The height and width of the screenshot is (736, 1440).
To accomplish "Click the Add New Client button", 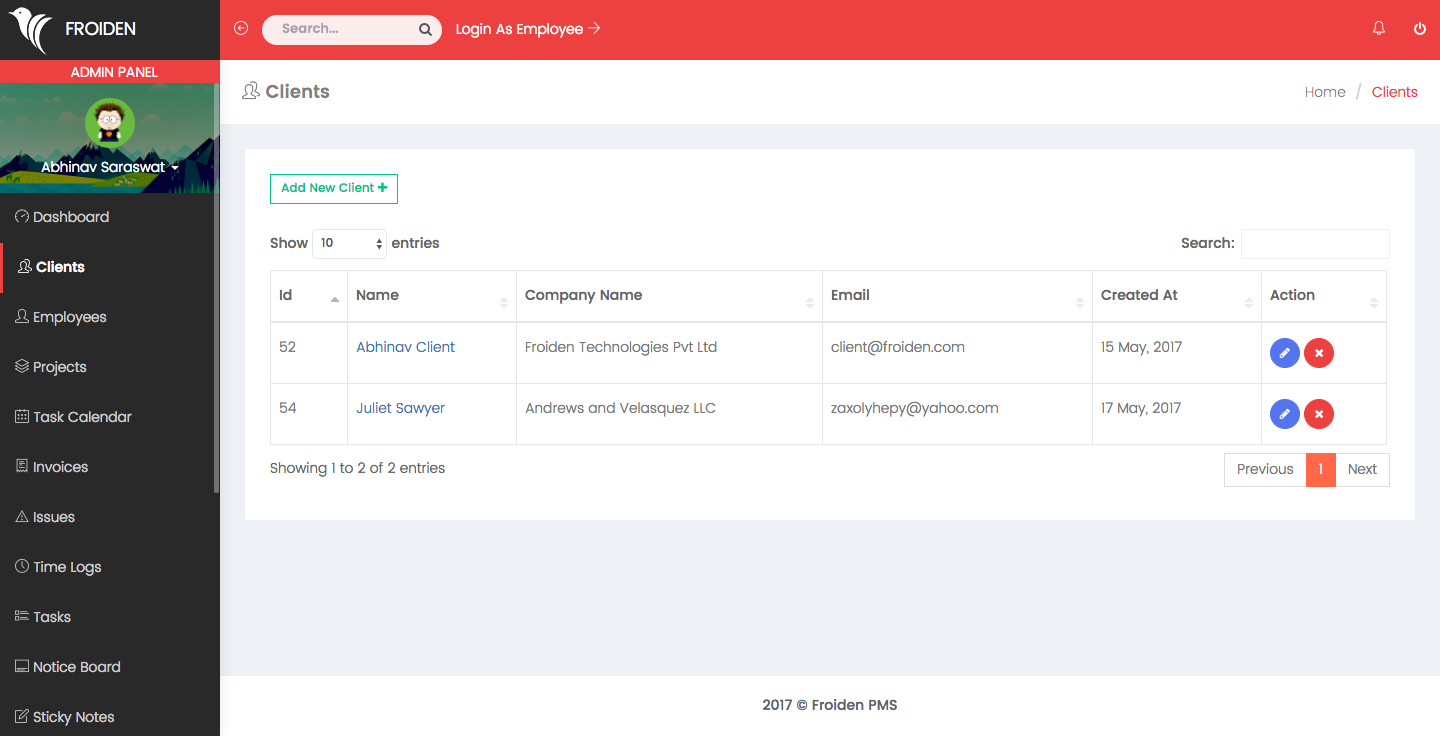I will [334, 188].
